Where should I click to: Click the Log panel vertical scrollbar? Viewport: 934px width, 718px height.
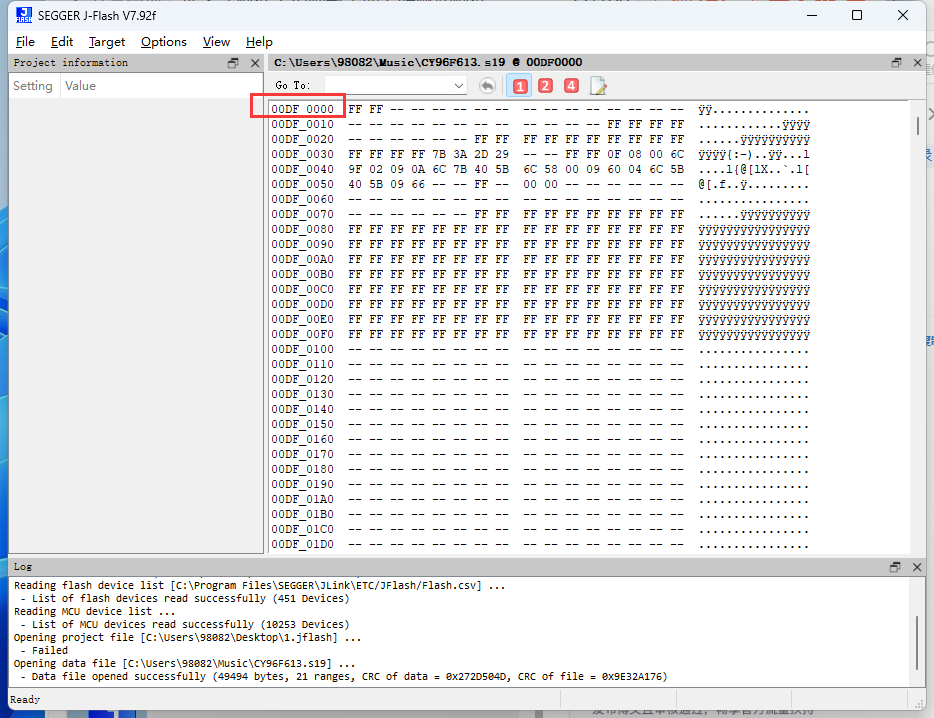pos(918,644)
